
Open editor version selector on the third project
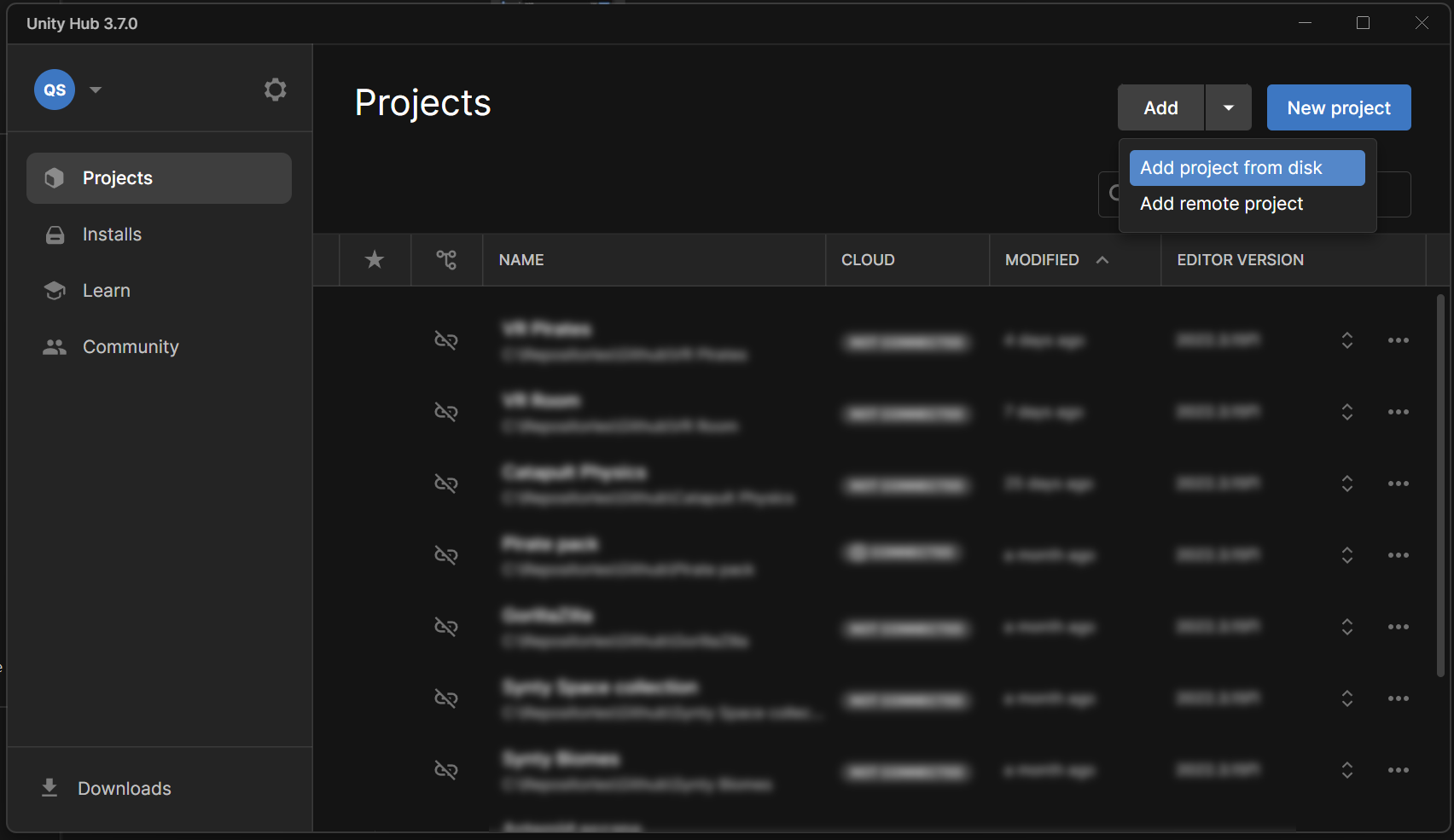click(1346, 484)
